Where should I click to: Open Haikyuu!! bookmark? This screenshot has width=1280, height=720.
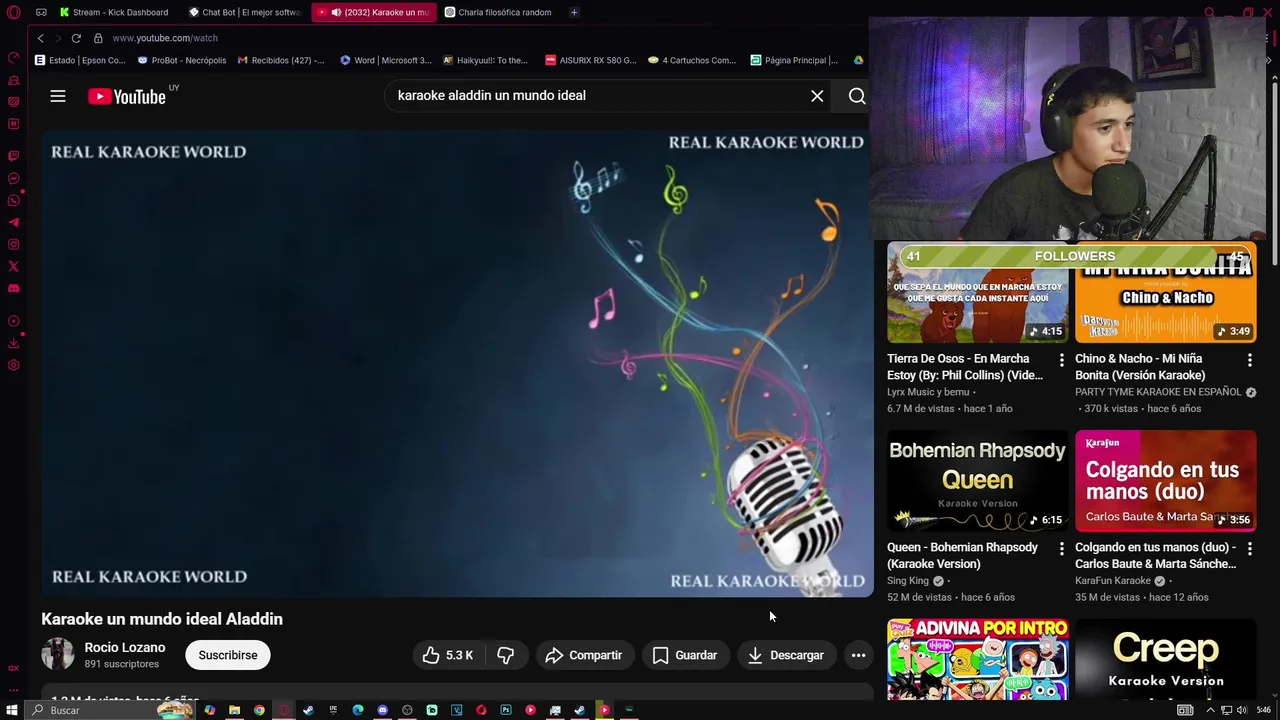(485, 60)
